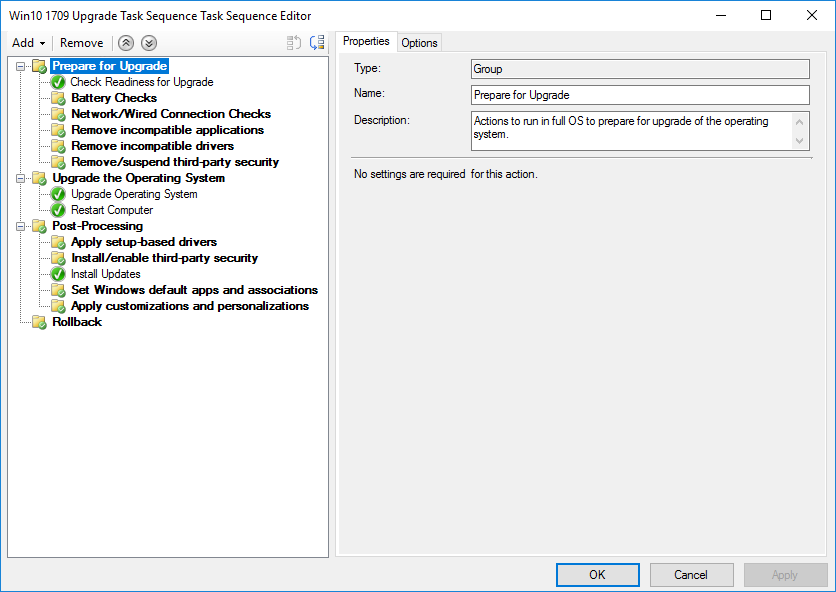Image resolution: width=836 pixels, height=592 pixels.
Task: Click the Rollback group folder icon
Action: pos(39,322)
